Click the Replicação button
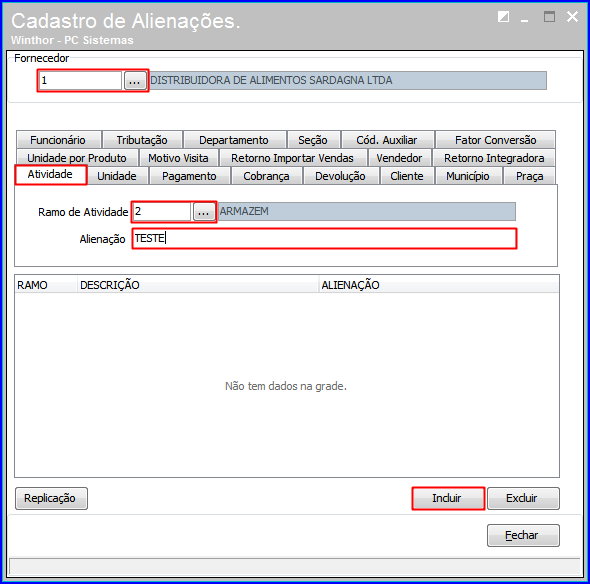 pos(52,498)
